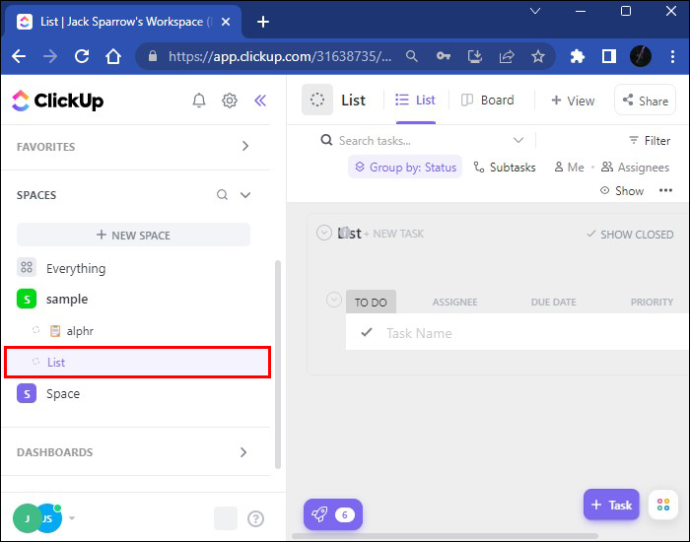Click the browser zoom magnifier icon
Image resolution: width=690 pixels, height=542 pixels.
411,56
